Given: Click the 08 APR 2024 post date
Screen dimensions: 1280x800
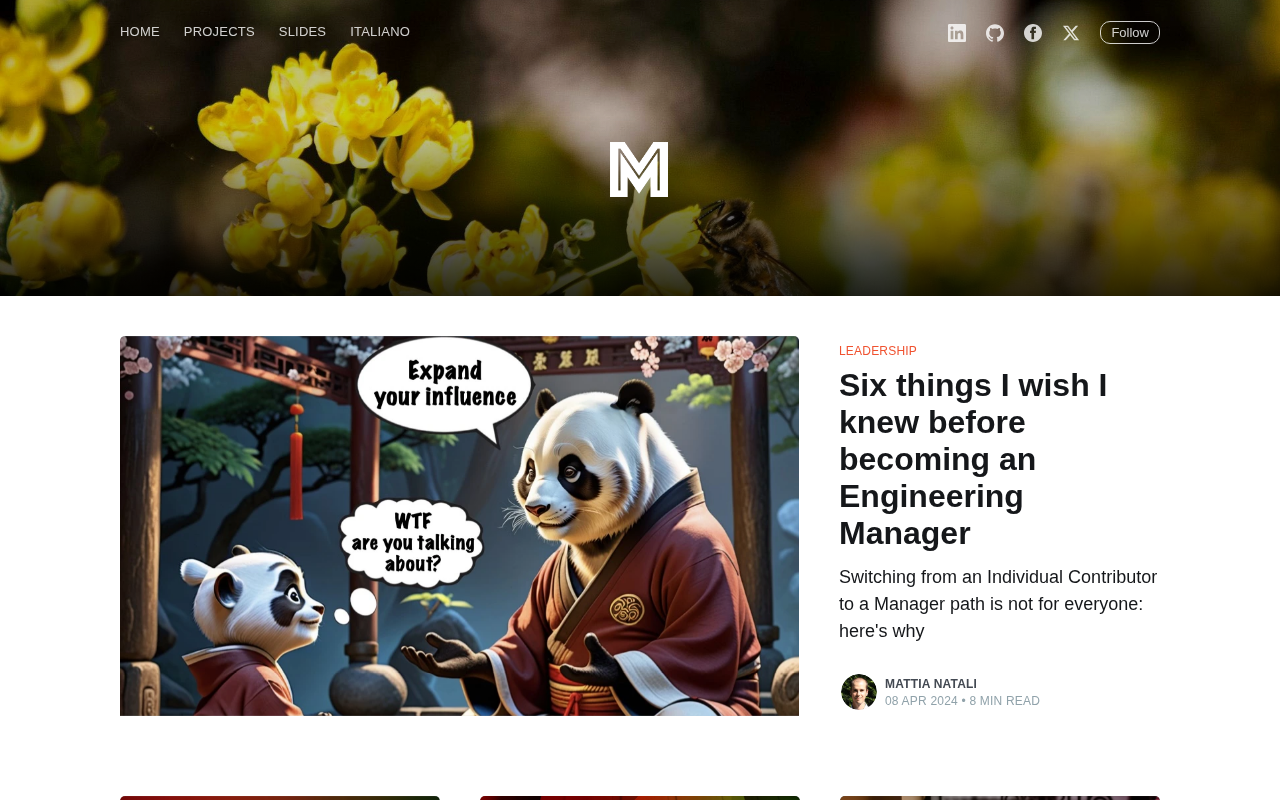Looking at the screenshot, I should click(921, 701).
